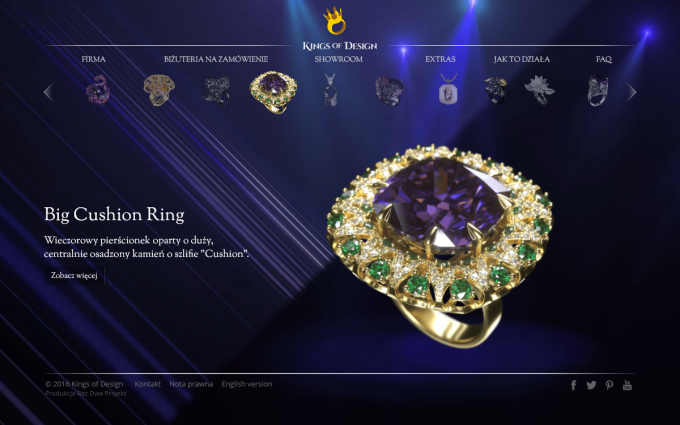Go to the SHOWROOM menu item
This screenshot has width=680, height=425.
(x=338, y=59)
